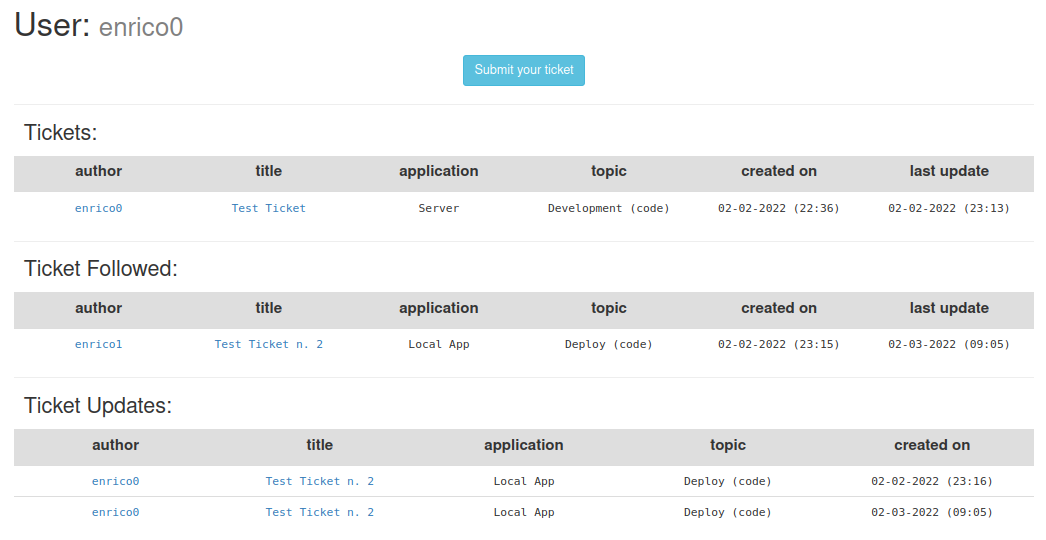The height and width of the screenshot is (540, 1046).
Task: Select the 02-02-2022 (23:16) created on cell
Action: pyautogui.click(x=932, y=481)
